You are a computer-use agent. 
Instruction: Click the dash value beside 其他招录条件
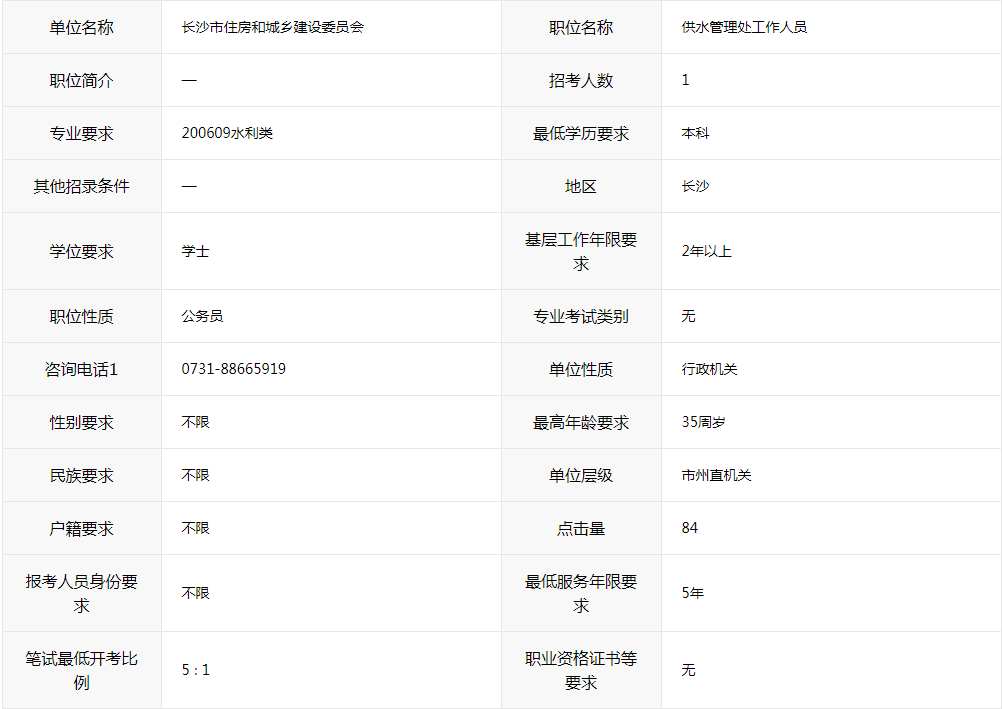(189, 187)
